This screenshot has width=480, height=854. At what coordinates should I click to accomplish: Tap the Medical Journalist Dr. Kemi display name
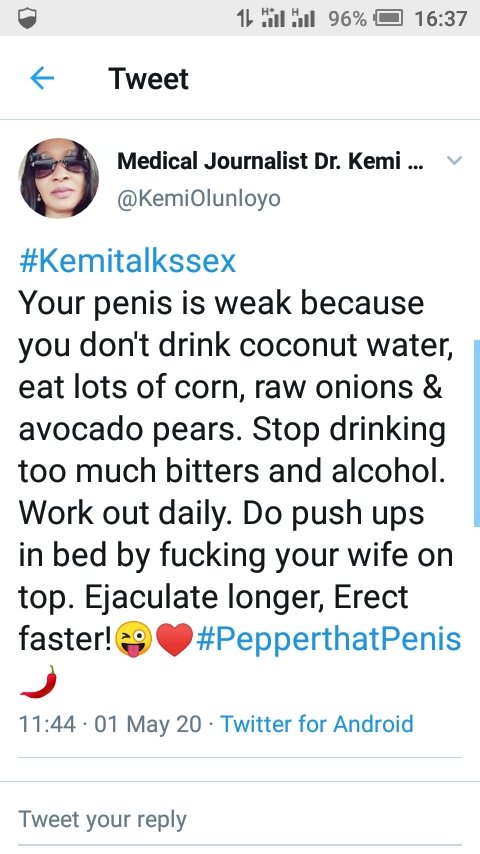(x=270, y=161)
